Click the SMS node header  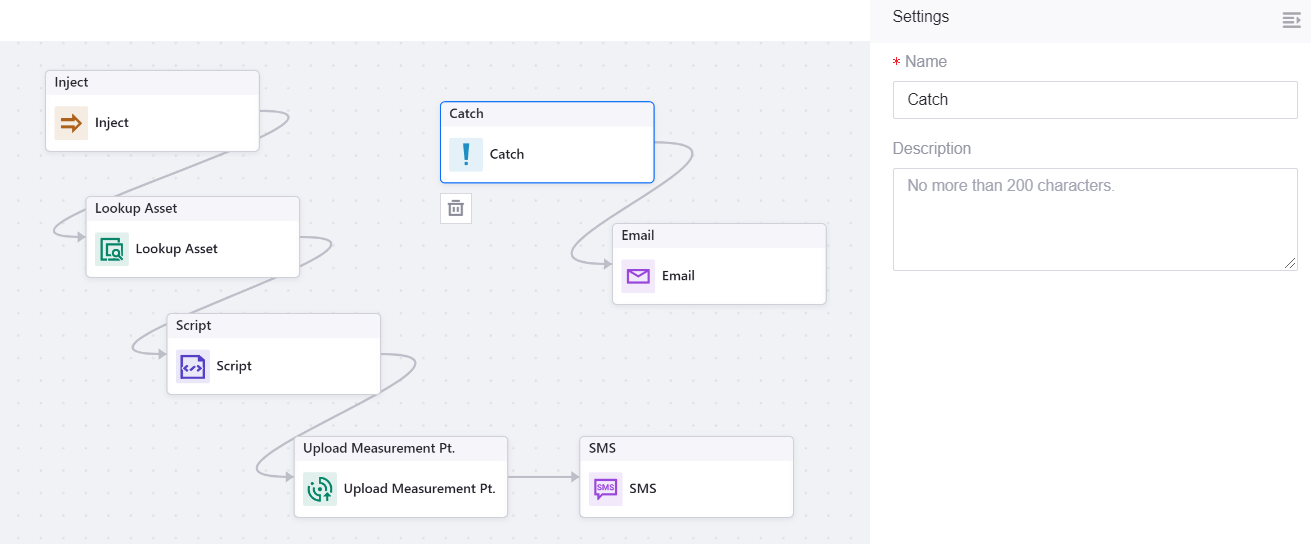(686, 449)
